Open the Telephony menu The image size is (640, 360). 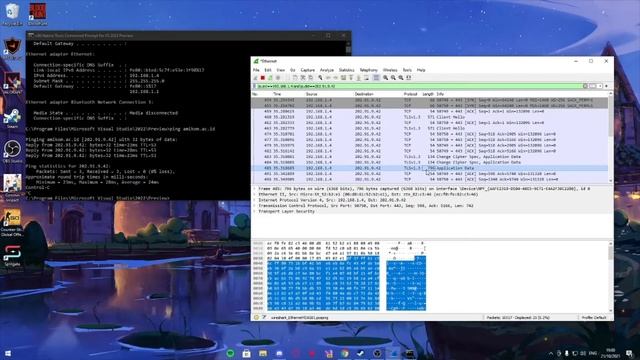[x=369, y=70]
